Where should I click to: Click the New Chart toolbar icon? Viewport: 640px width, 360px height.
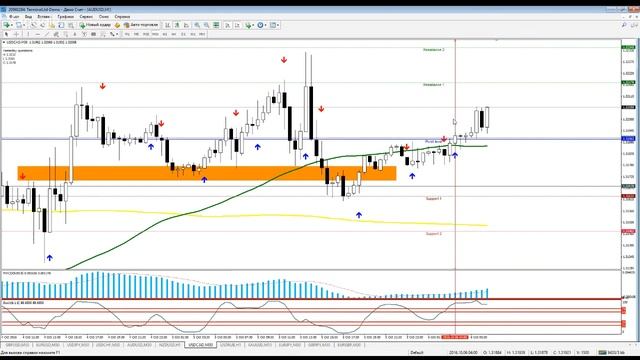(x=7, y=25)
